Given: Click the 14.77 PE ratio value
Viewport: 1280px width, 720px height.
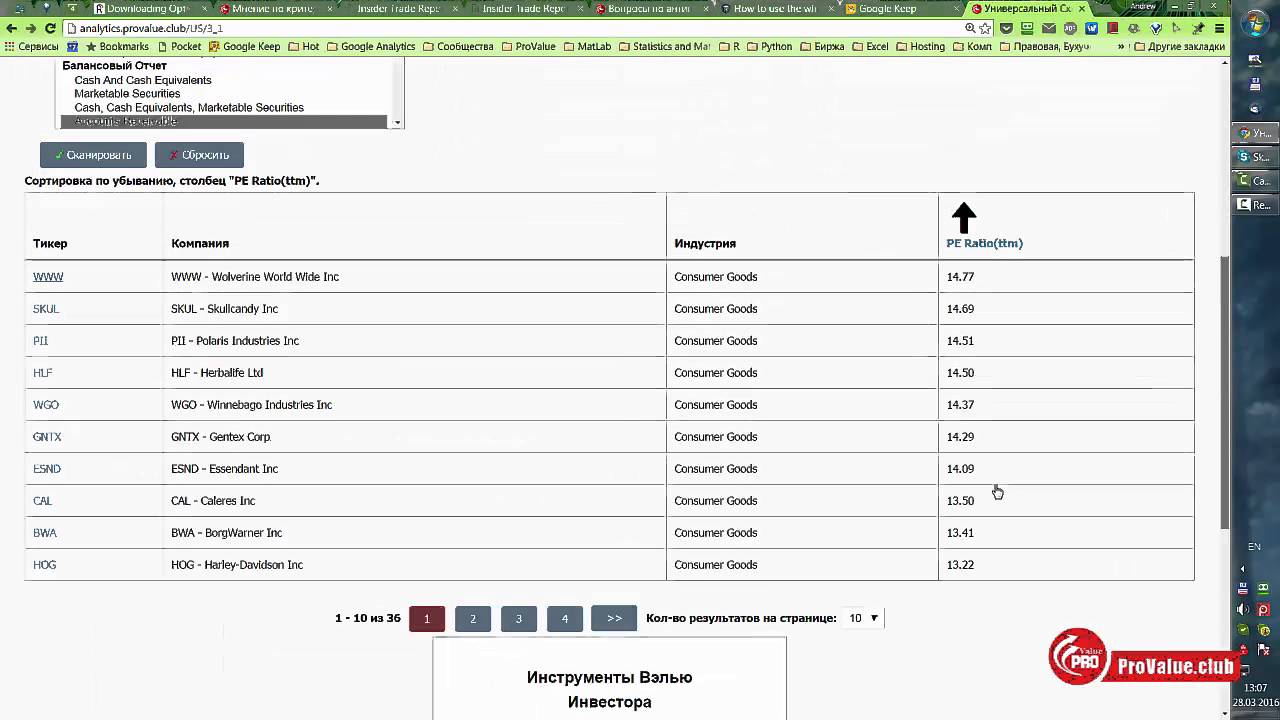Looking at the screenshot, I should pos(960,277).
